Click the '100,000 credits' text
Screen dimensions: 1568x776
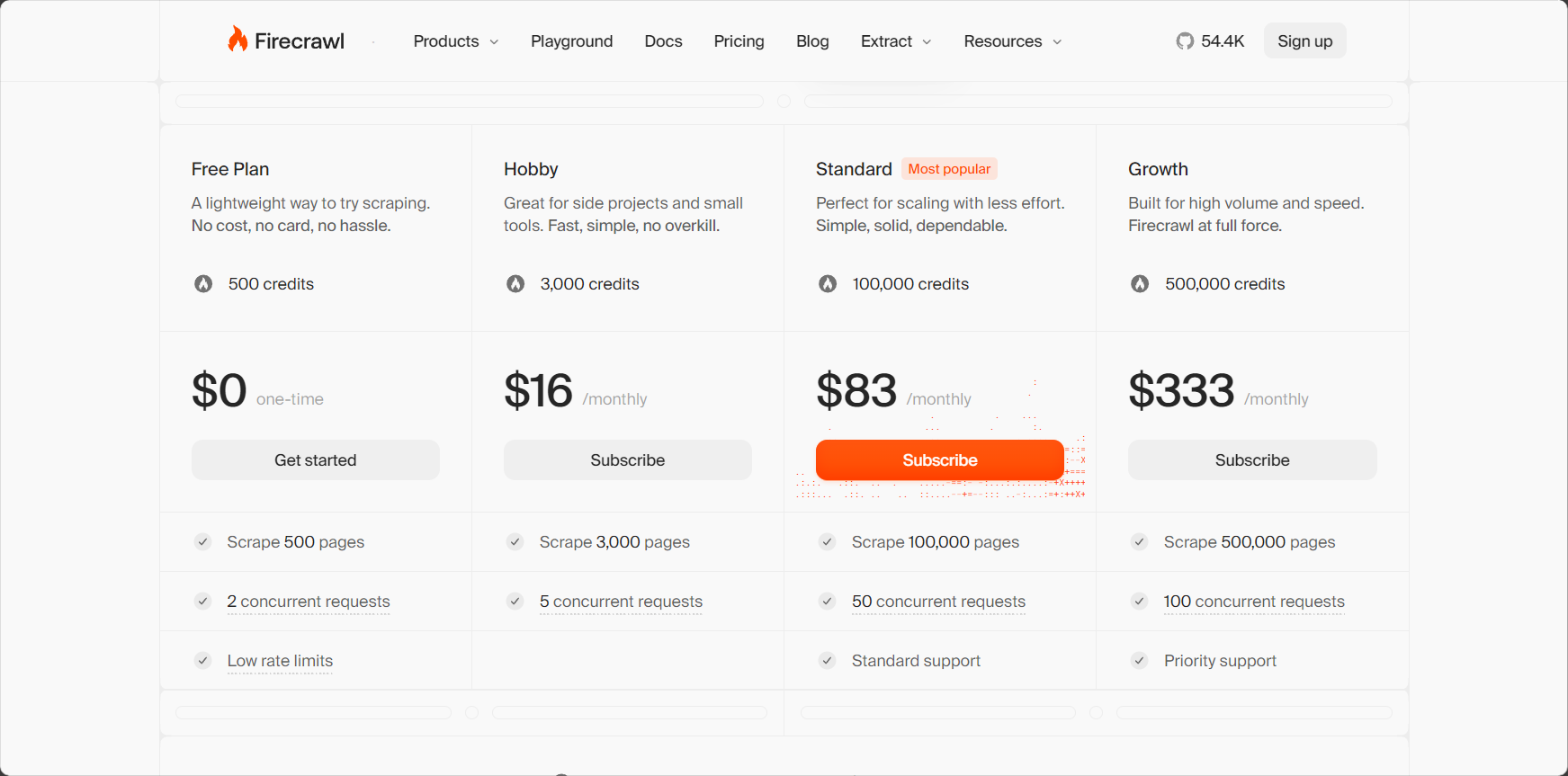click(x=910, y=284)
